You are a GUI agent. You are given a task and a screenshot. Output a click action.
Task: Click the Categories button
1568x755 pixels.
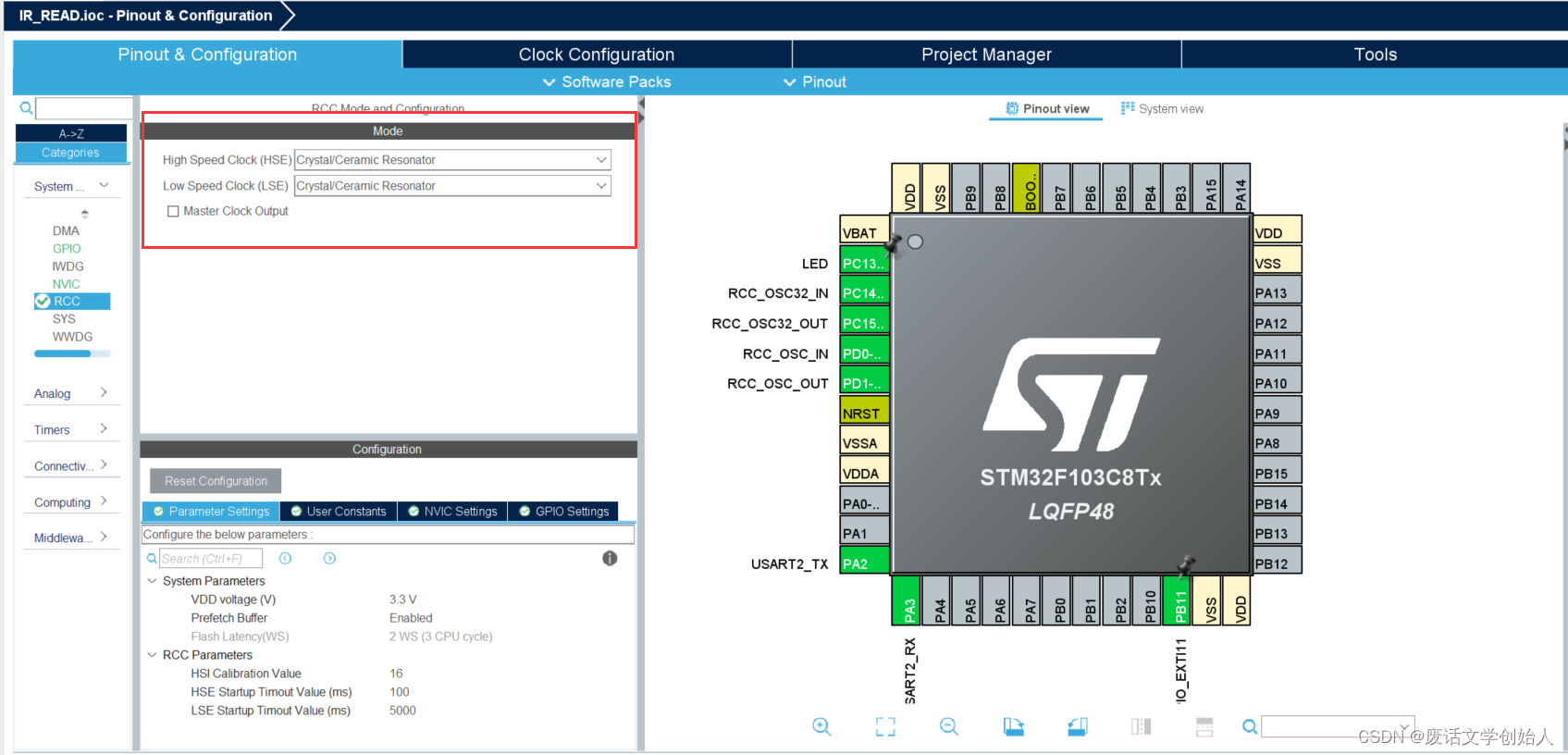[71, 153]
